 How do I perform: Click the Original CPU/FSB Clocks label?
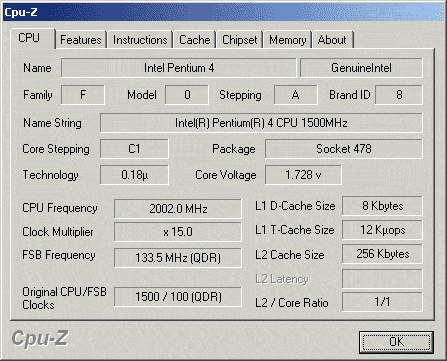(x=64, y=298)
